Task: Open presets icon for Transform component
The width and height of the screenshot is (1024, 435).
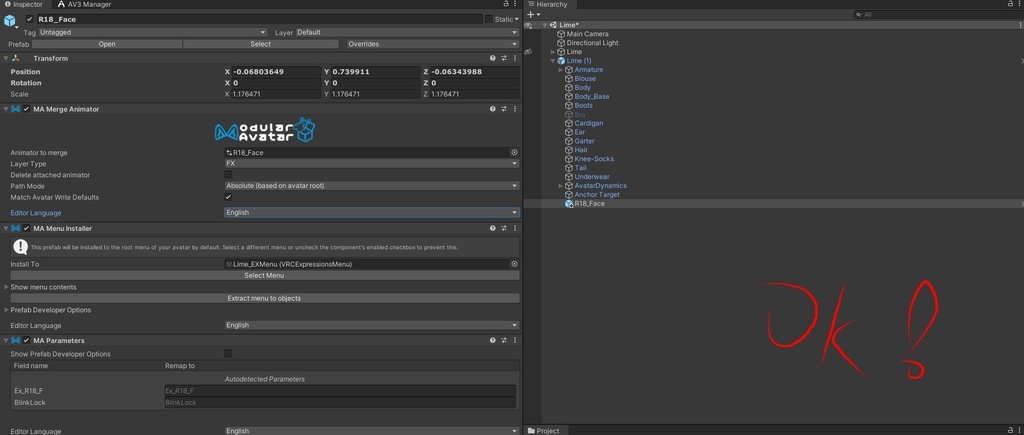Action: (504, 58)
